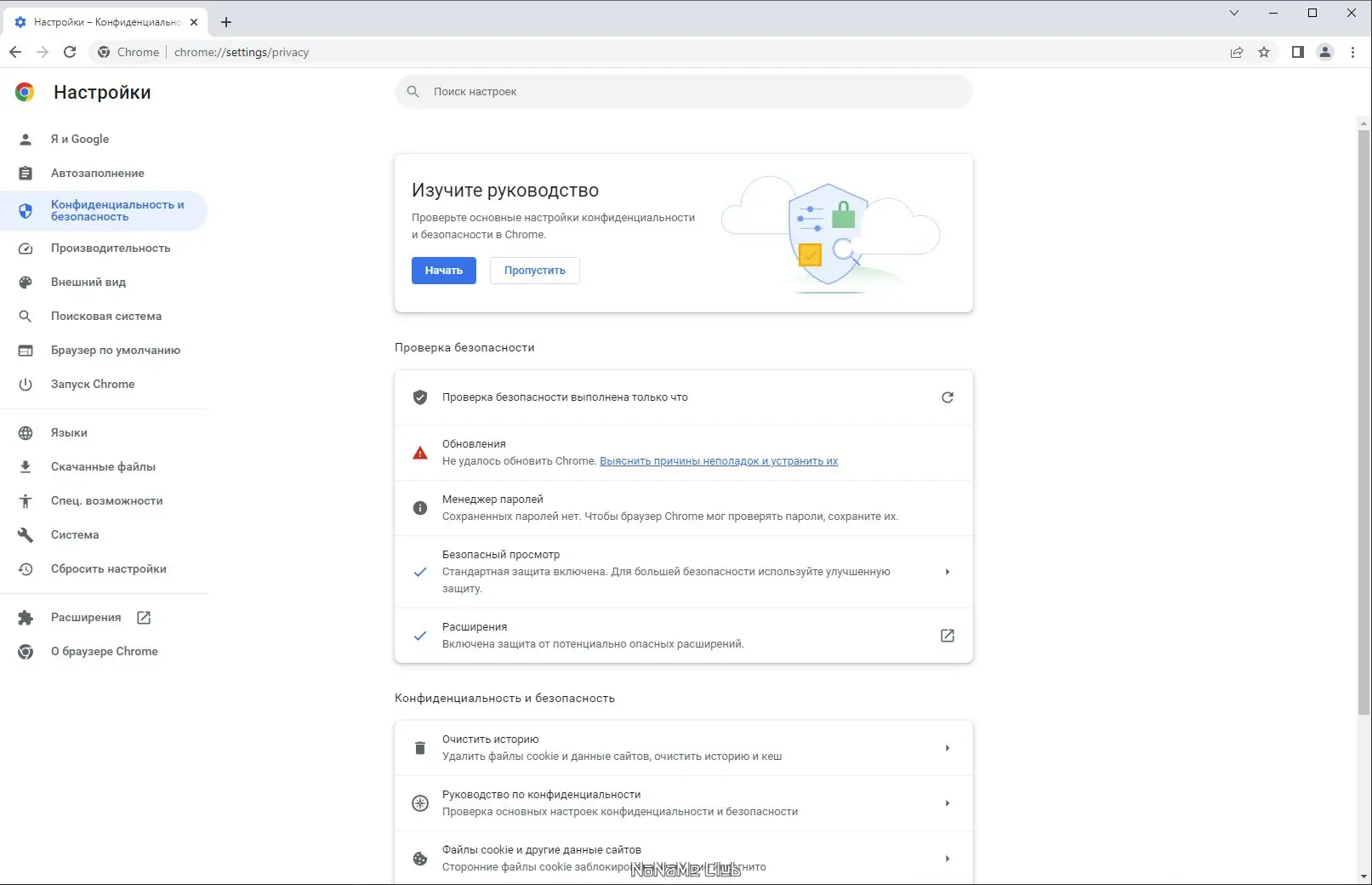Open the share page icon
The image size is (1372, 885).
click(1237, 52)
